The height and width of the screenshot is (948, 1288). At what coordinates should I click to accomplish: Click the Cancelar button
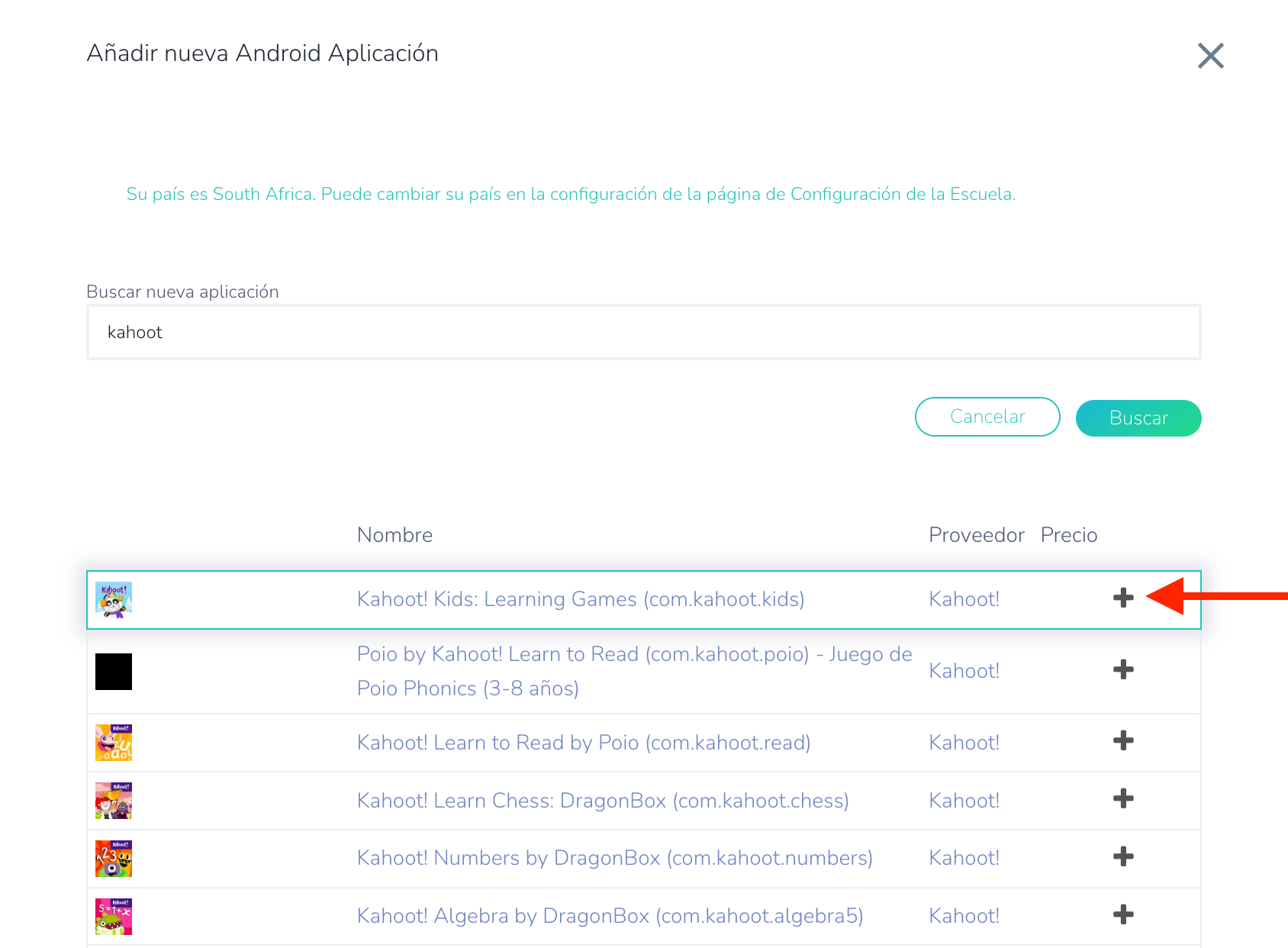click(987, 417)
